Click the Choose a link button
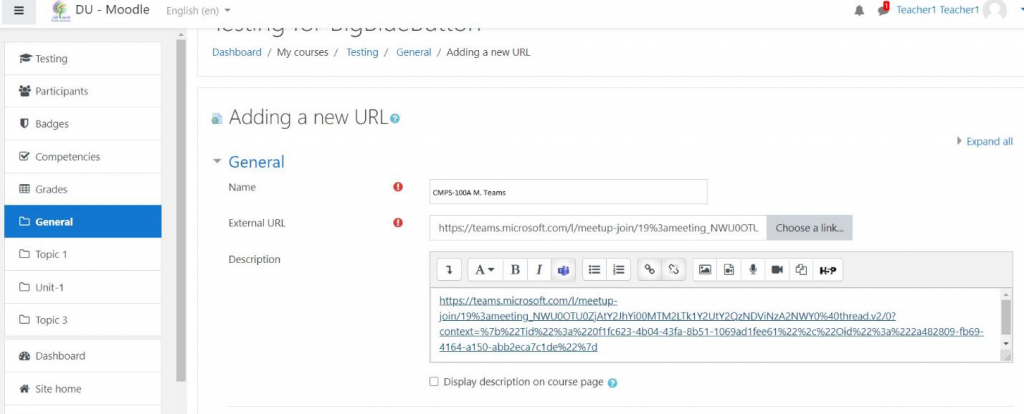 (809, 228)
